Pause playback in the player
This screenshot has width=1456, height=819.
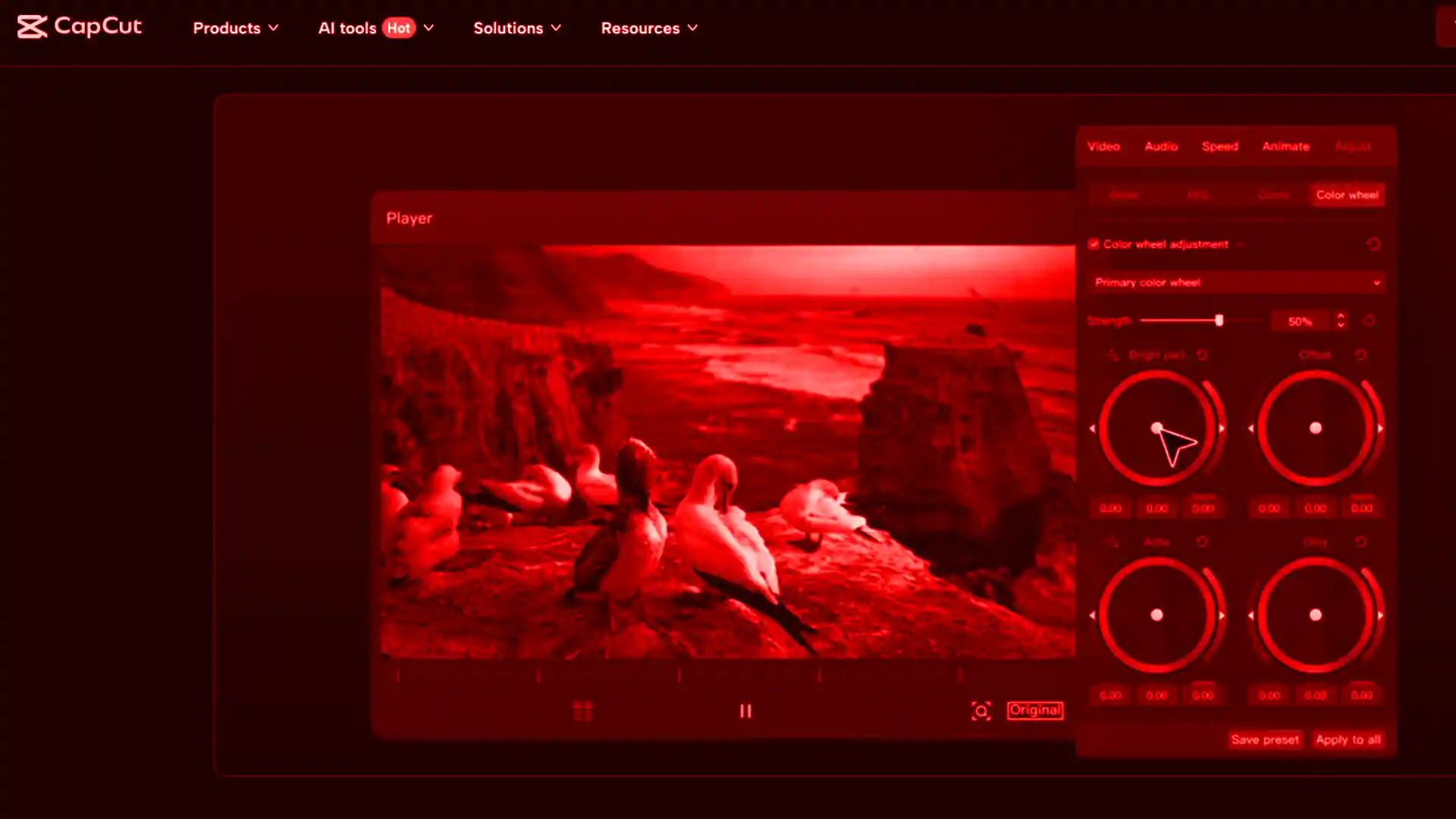click(745, 711)
